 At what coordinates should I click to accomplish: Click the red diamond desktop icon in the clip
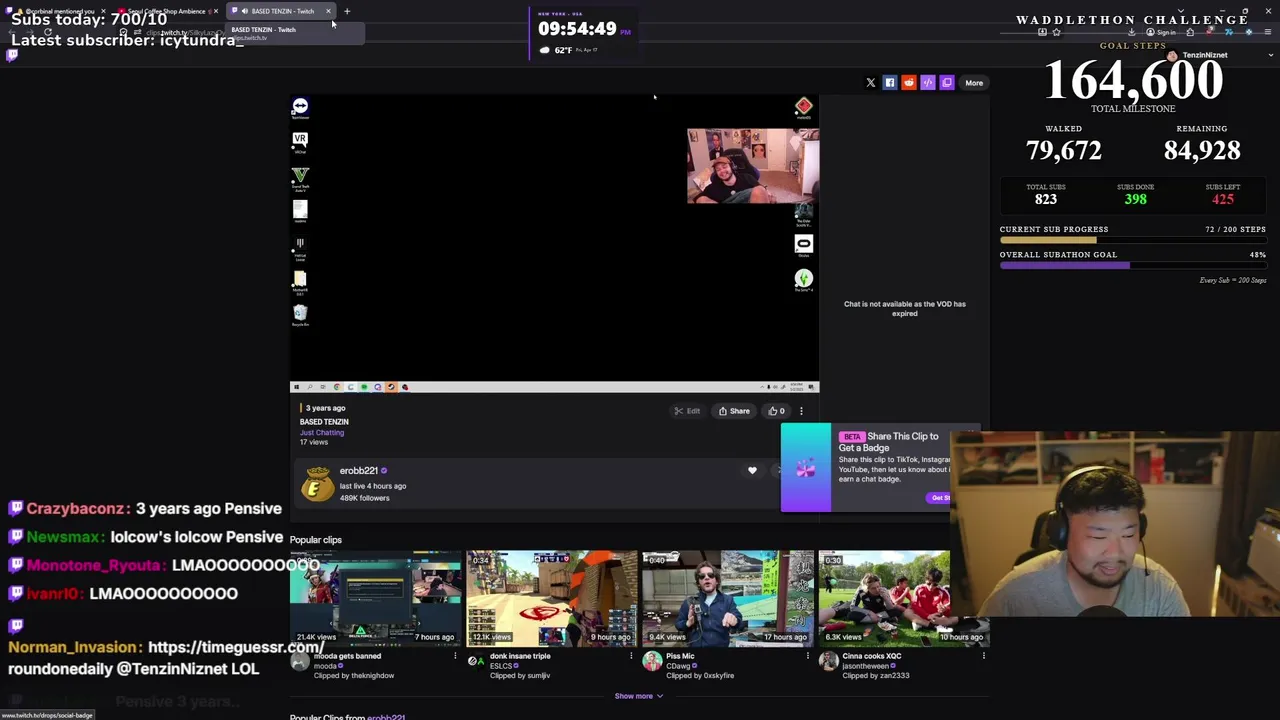pyautogui.click(x=803, y=108)
